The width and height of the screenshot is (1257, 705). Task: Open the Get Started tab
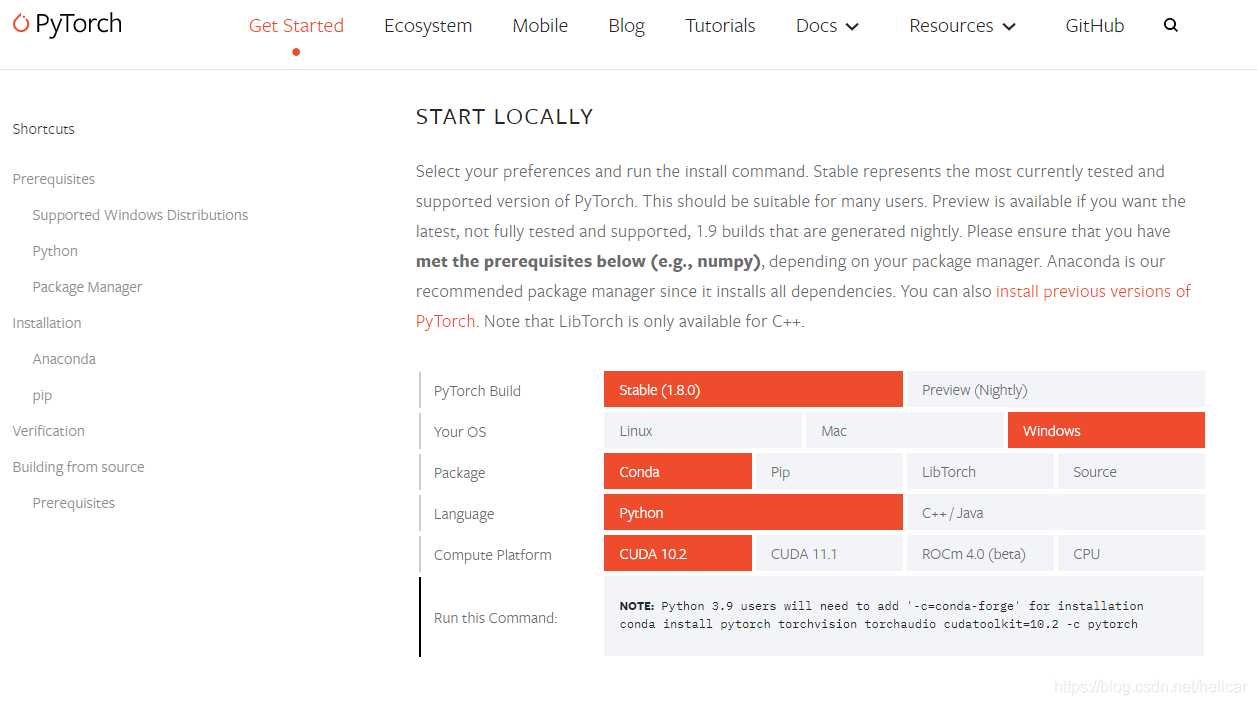click(x=296, y=26)
